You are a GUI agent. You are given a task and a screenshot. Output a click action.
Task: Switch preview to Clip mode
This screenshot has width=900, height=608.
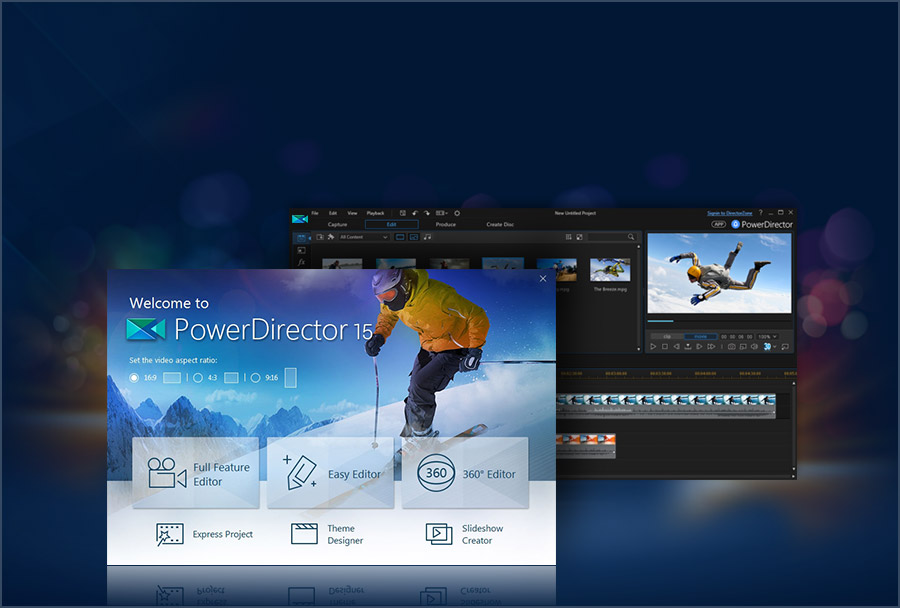click(x=668, y=336)
